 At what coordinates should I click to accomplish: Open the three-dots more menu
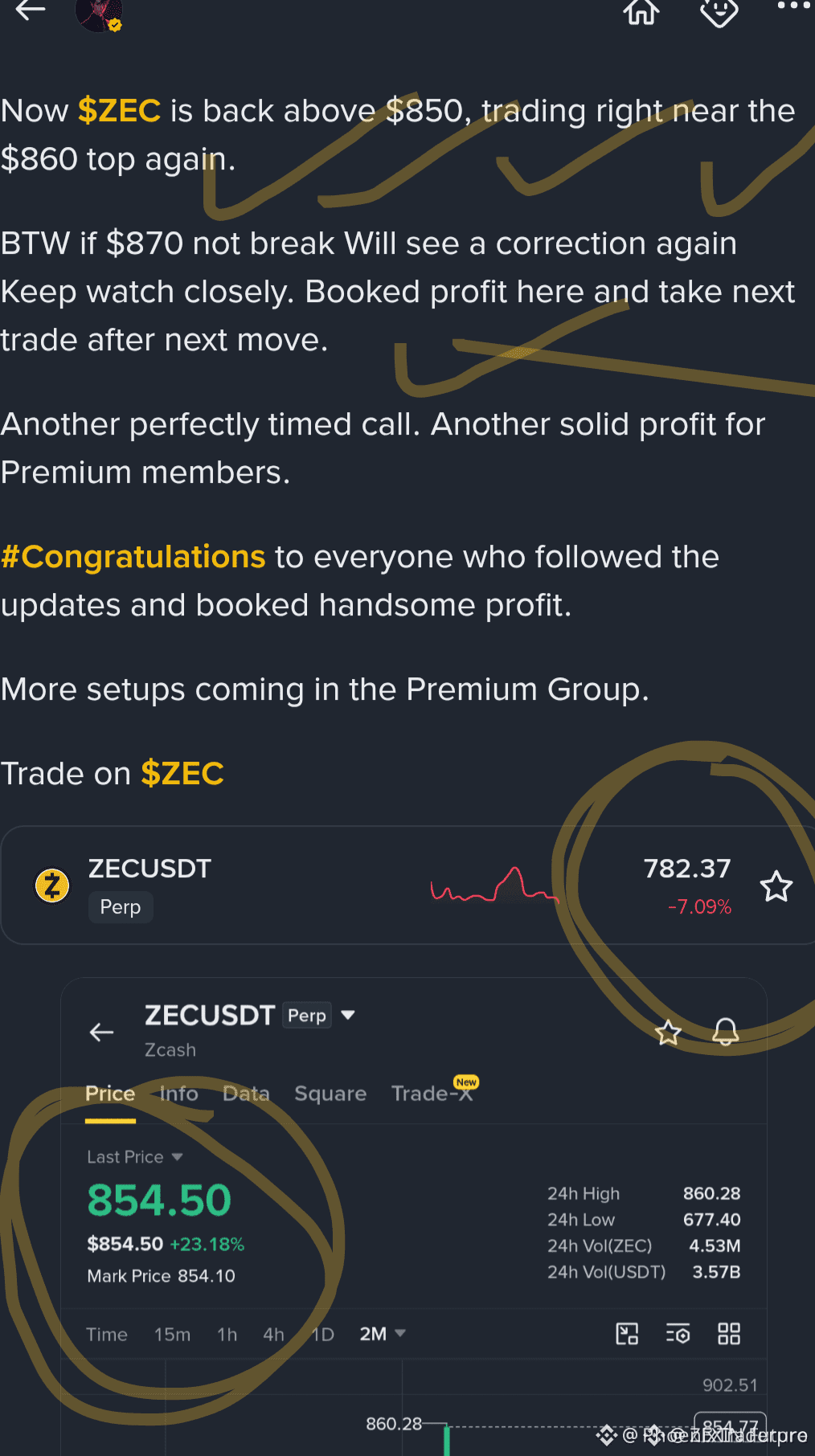coord(794,6)
